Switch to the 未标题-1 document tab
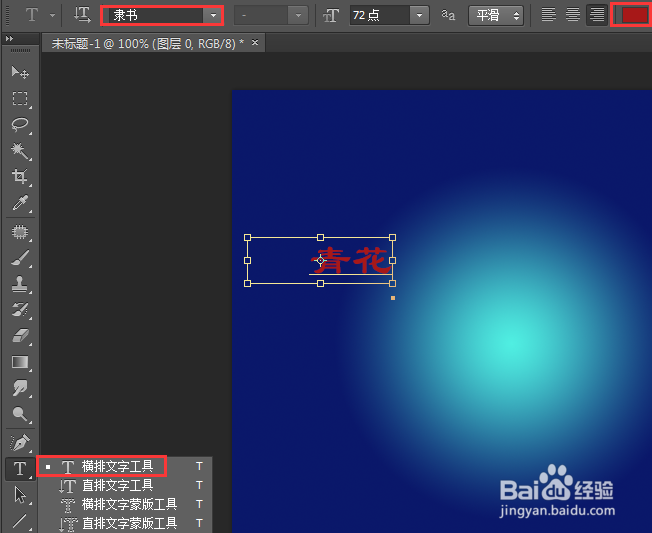The height and width of the screenshot is (533, 652). [x=148, y=43]
